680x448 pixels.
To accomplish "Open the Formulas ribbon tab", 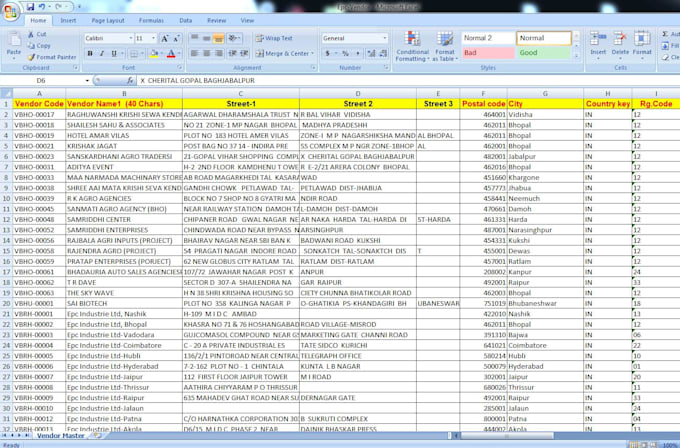I will pyautogui.click(x=151, y=20).
